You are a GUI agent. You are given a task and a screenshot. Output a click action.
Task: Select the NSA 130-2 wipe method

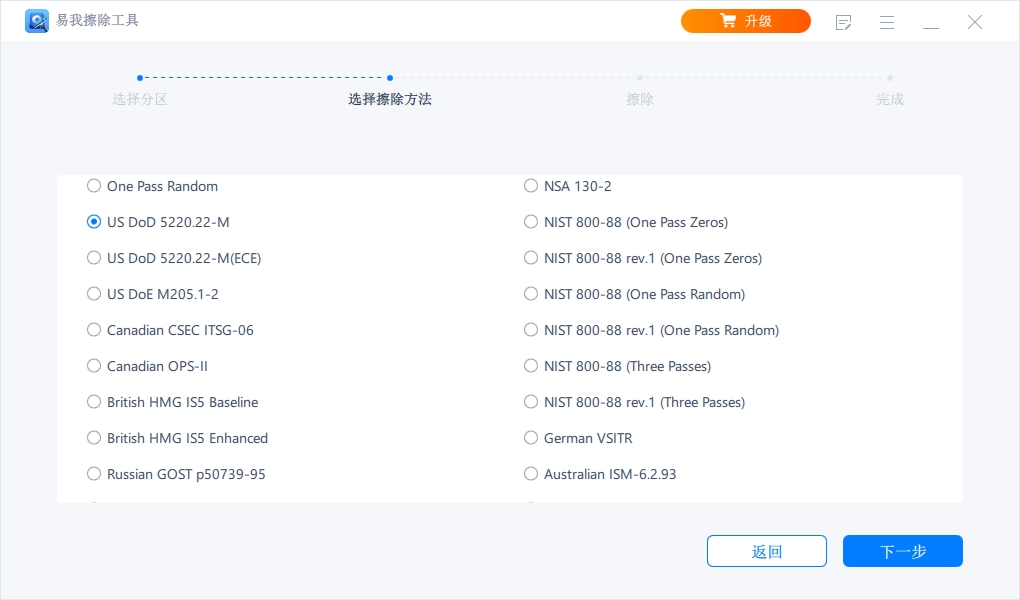(x=531, y=186)
